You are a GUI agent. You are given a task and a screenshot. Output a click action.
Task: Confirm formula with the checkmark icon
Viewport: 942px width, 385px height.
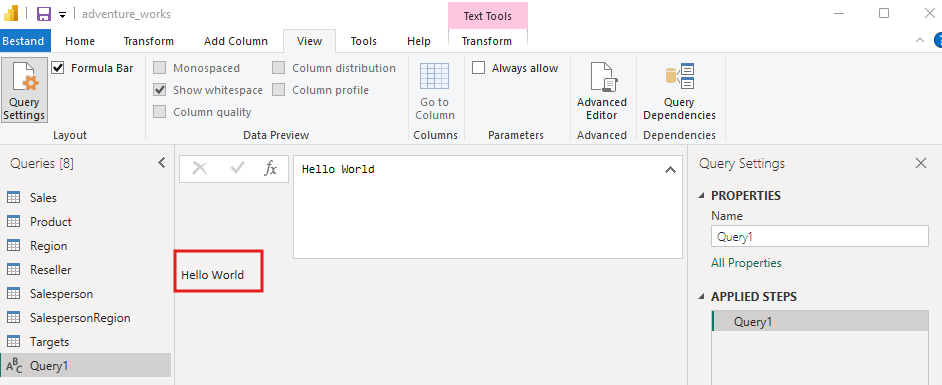[x=237, y=169]
